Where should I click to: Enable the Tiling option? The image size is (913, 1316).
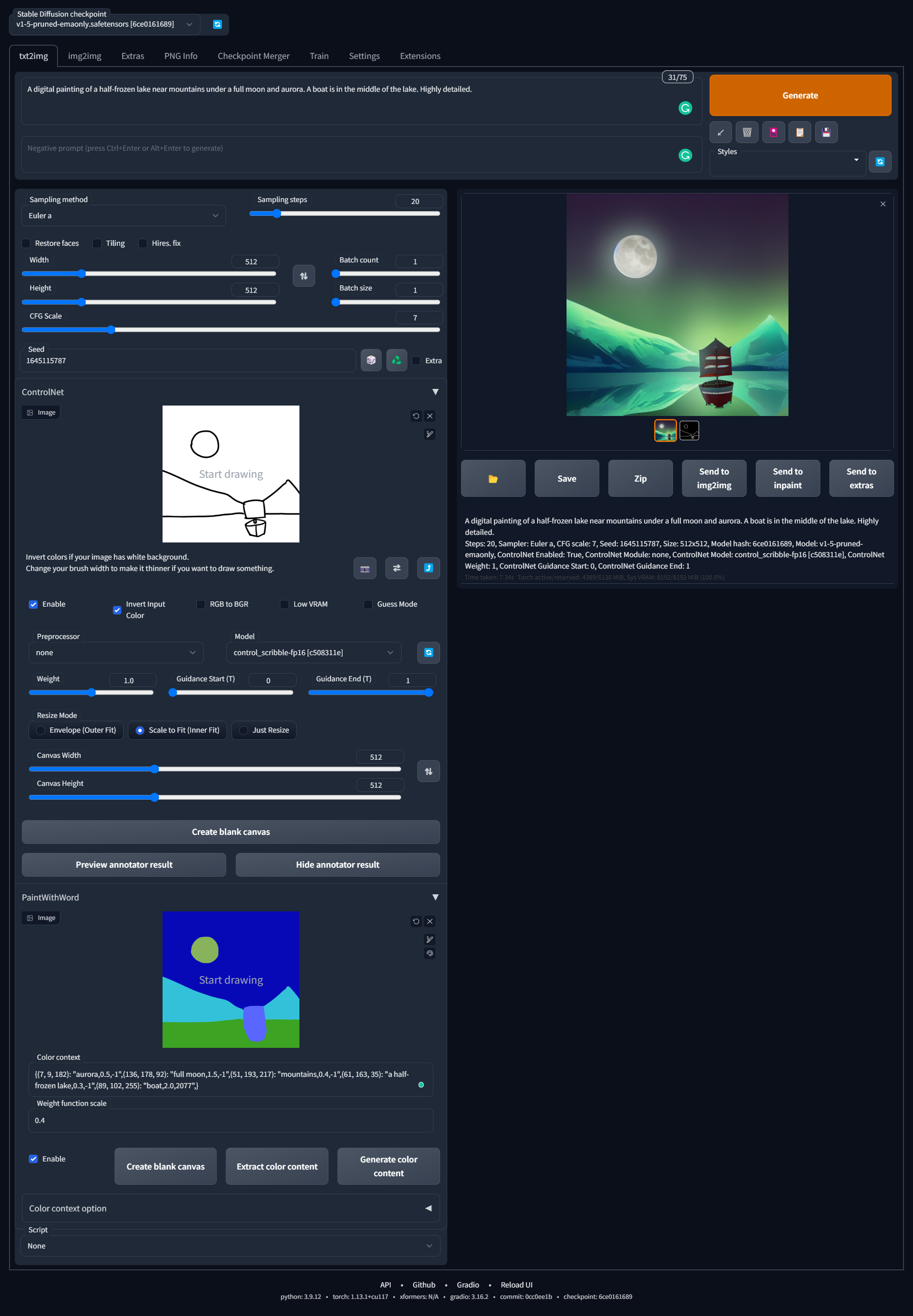click(97, 243)
